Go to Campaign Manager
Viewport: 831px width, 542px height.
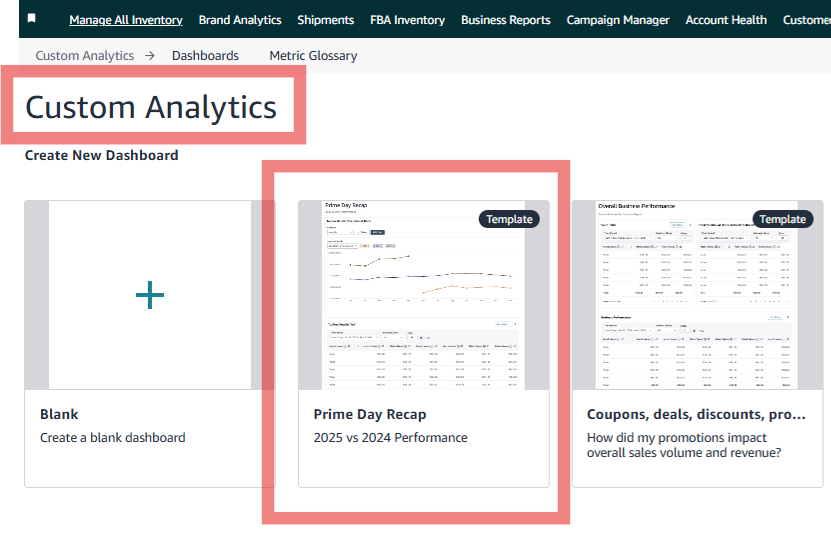(x=617, y=20)
